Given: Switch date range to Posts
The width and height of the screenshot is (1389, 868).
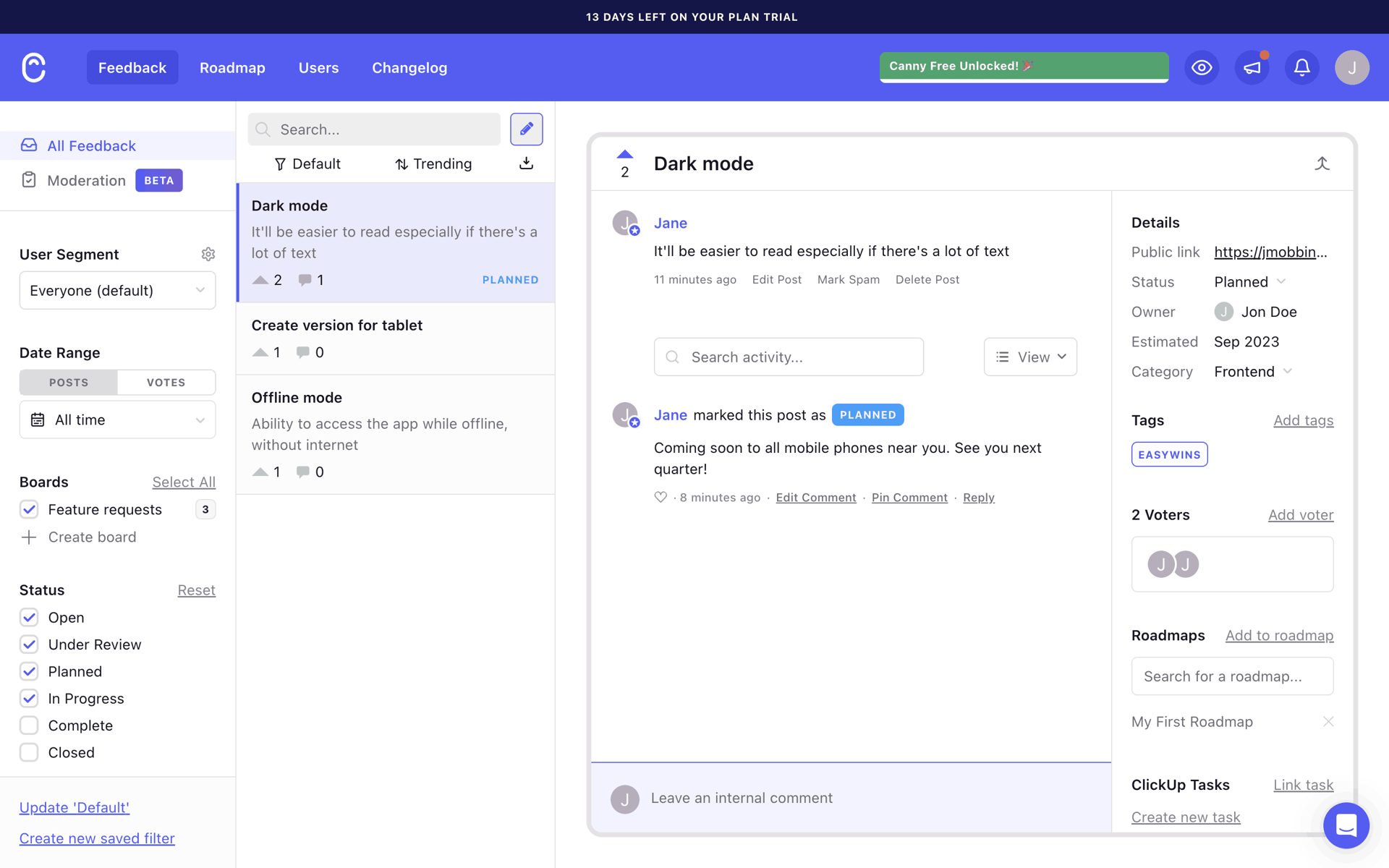Looking at the screenshot, I should pyautogui.click(x=69, y=382).
